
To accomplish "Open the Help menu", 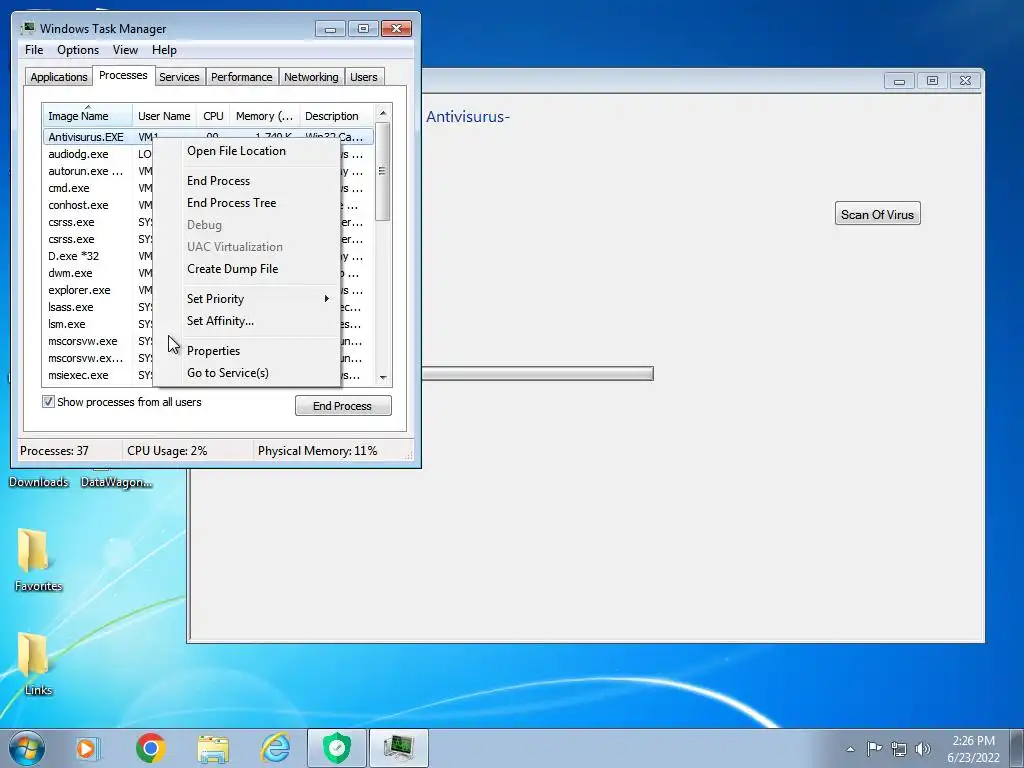I will click(164, 50).
